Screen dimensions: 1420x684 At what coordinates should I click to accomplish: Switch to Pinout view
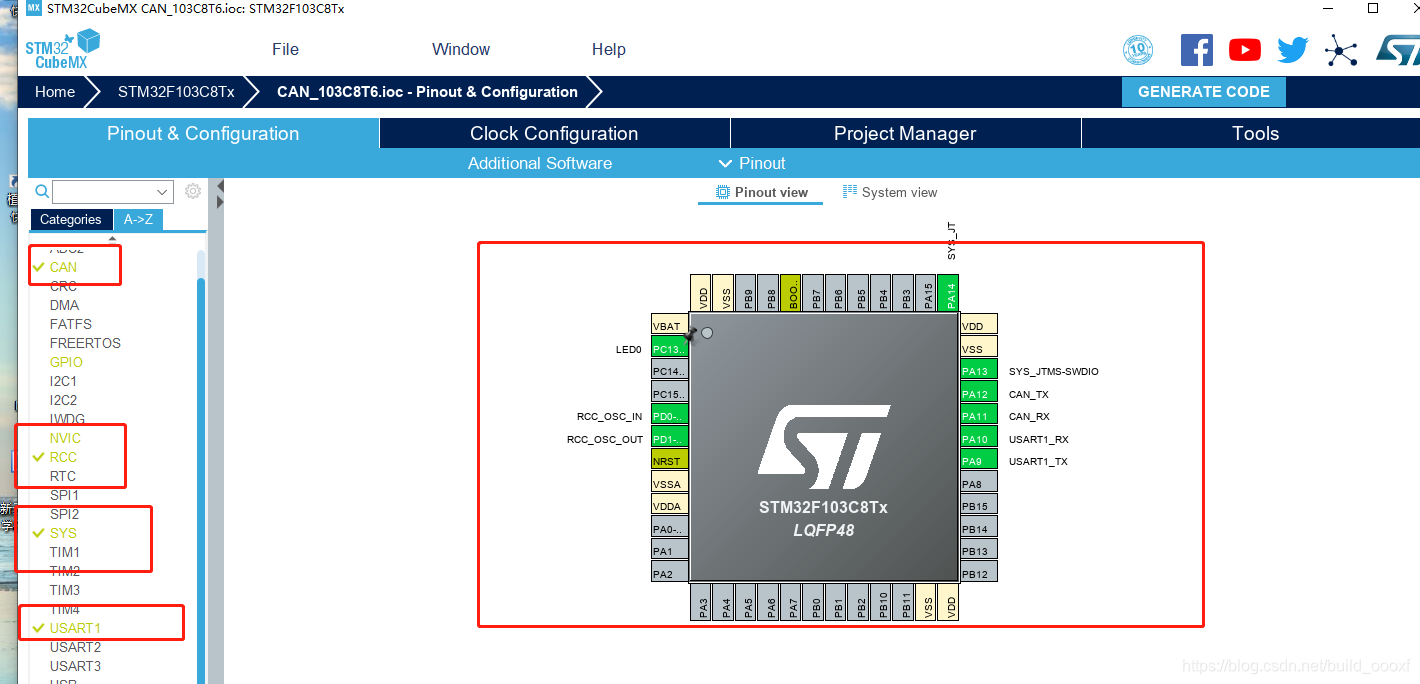coord(762,192)
